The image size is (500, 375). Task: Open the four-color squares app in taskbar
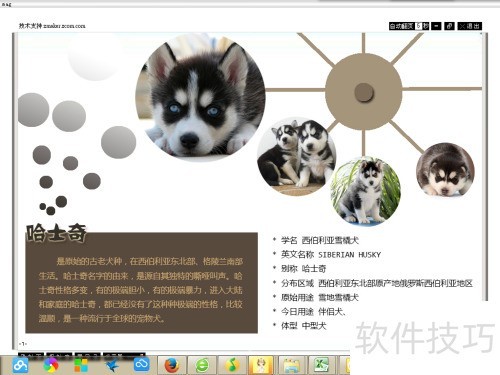81,365
